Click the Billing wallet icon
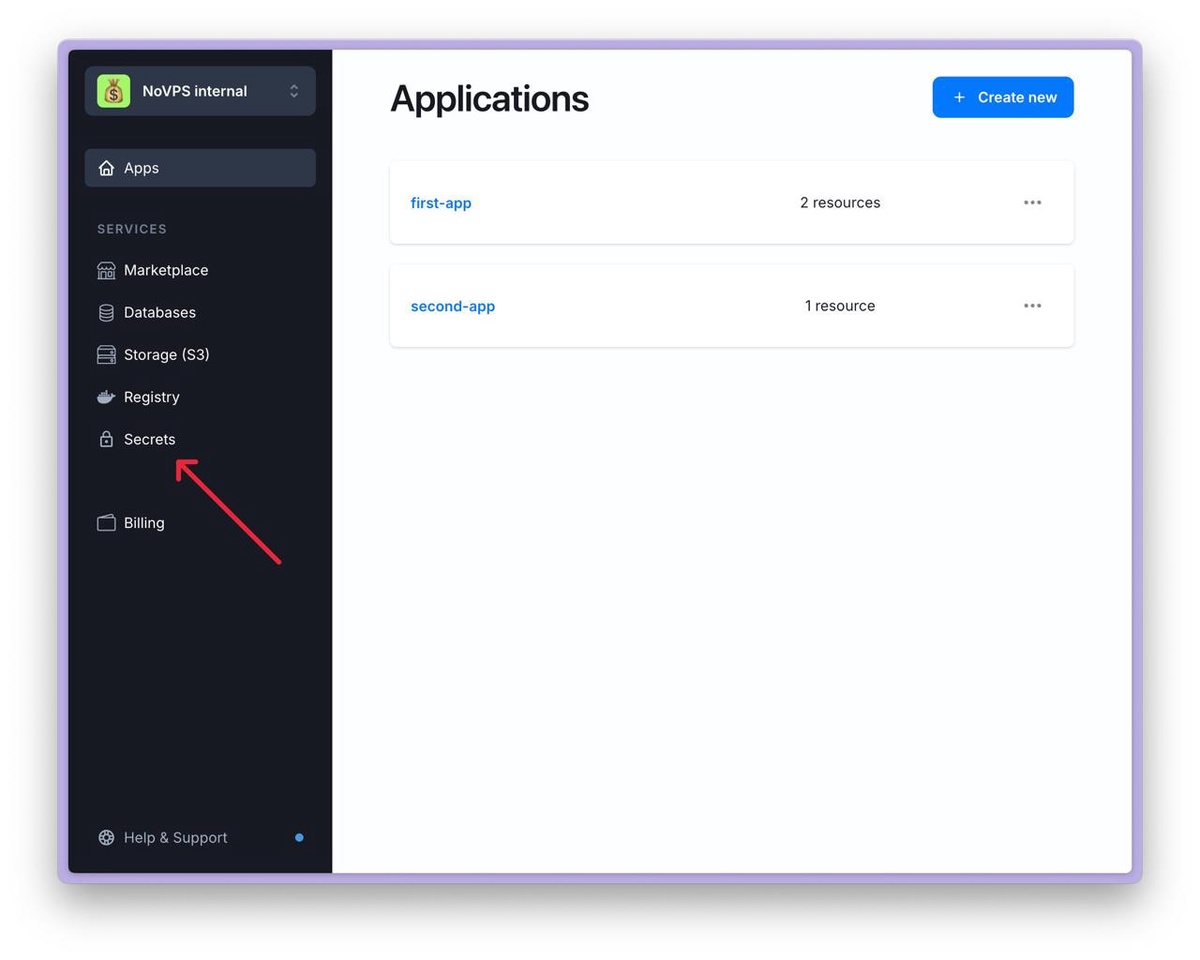 pos(106,523)
